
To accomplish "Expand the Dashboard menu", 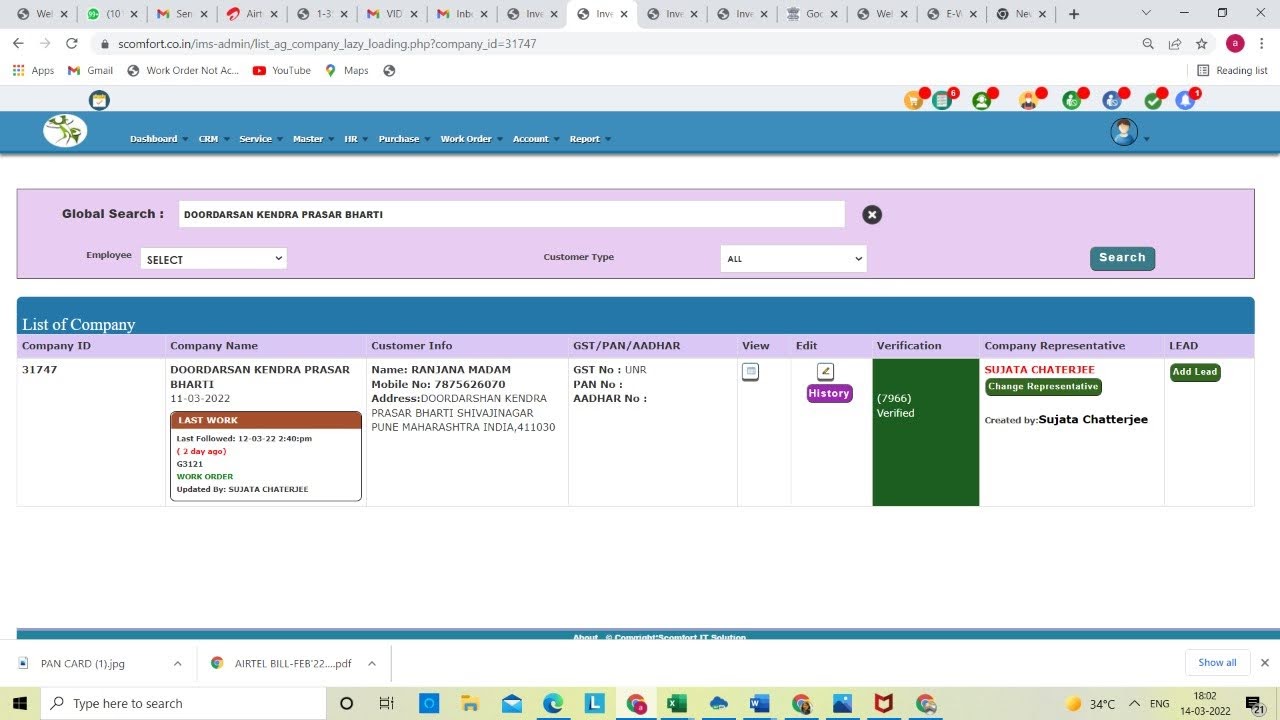I will [x=158, y=139].
